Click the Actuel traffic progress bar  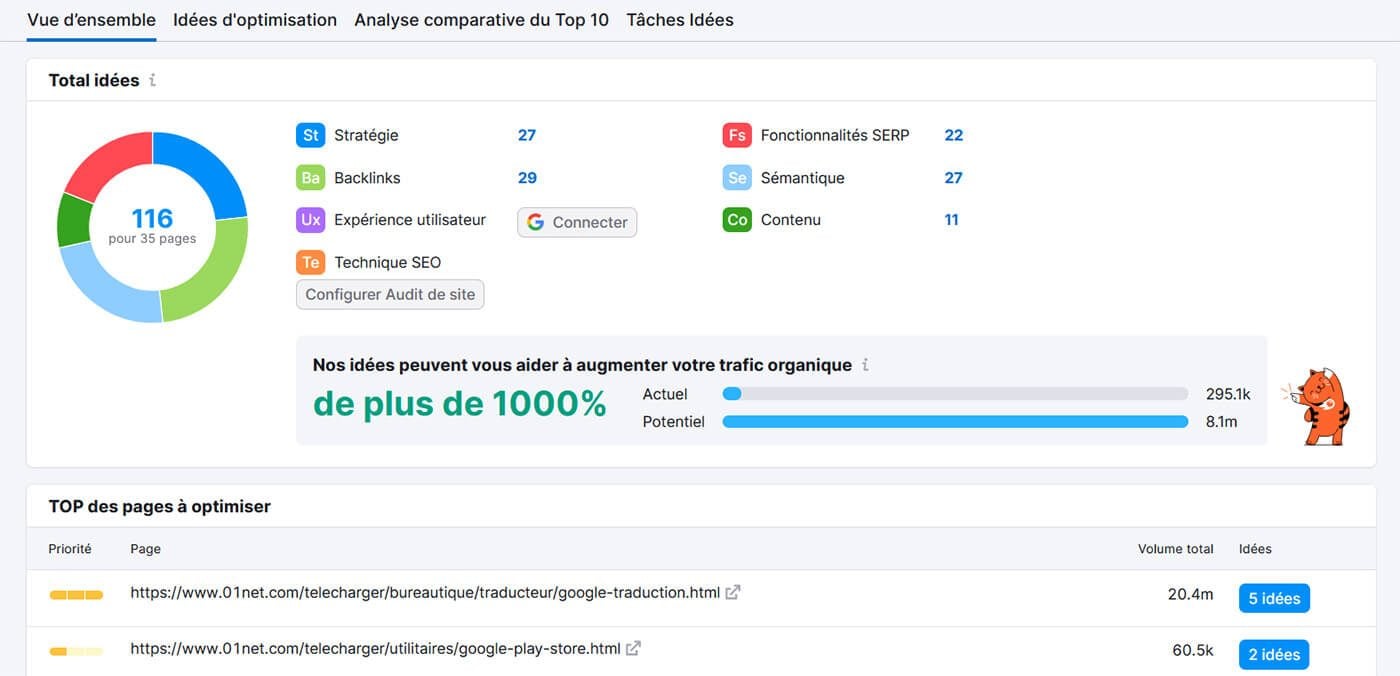955,394
